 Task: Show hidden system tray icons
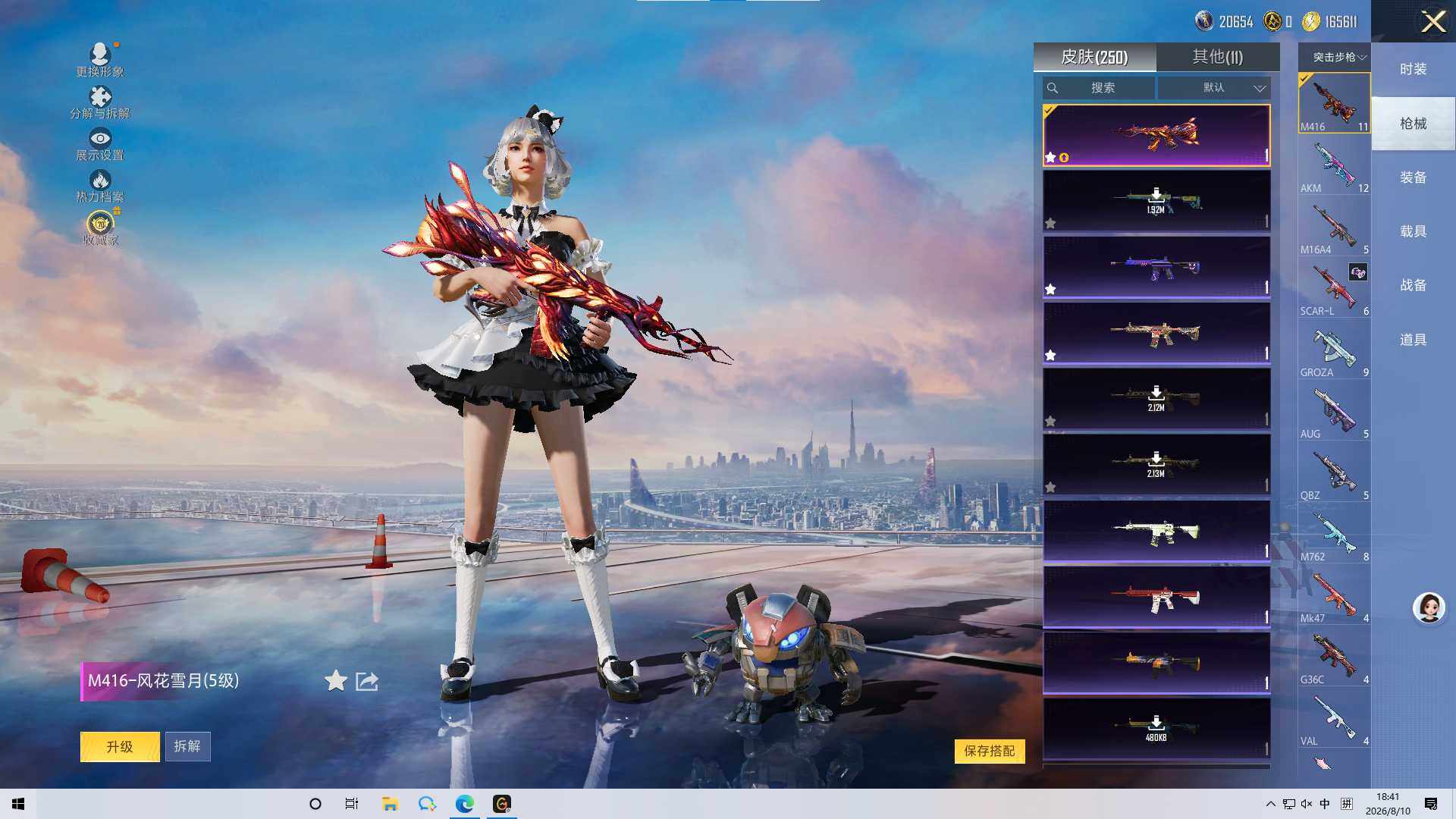1270,804
